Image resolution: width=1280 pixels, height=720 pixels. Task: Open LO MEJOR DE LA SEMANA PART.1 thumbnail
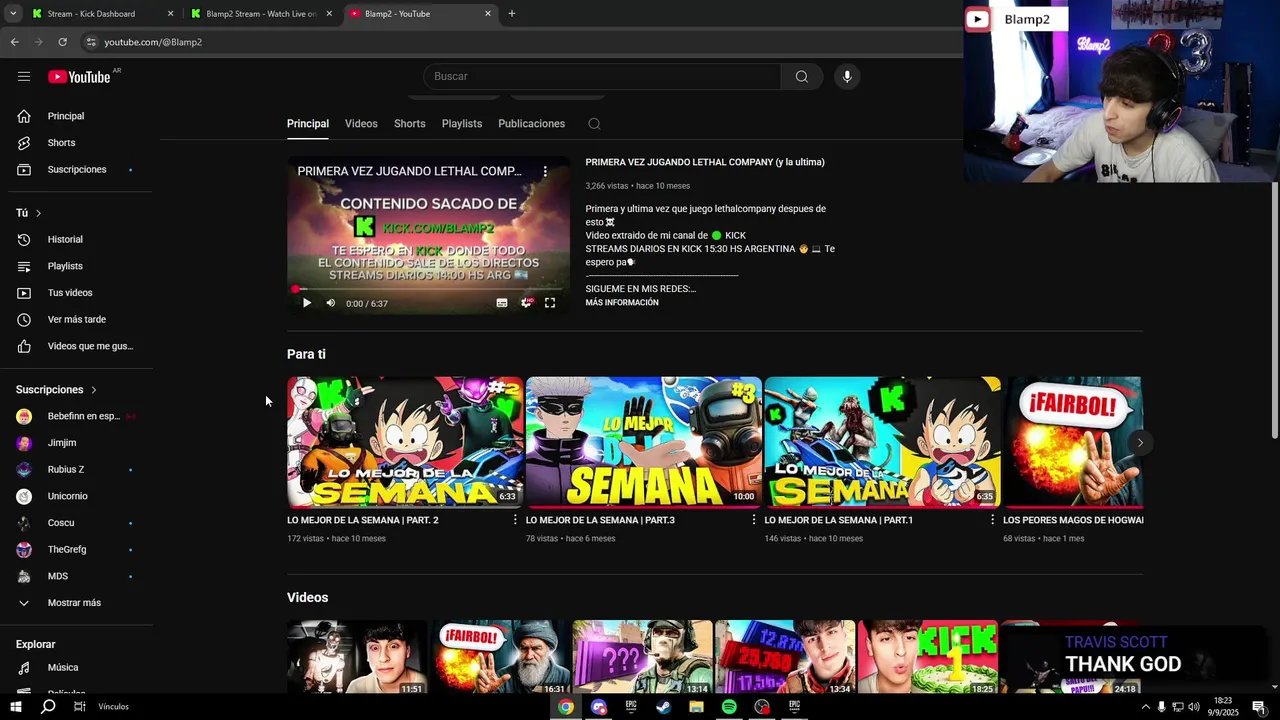pos(882,442)
